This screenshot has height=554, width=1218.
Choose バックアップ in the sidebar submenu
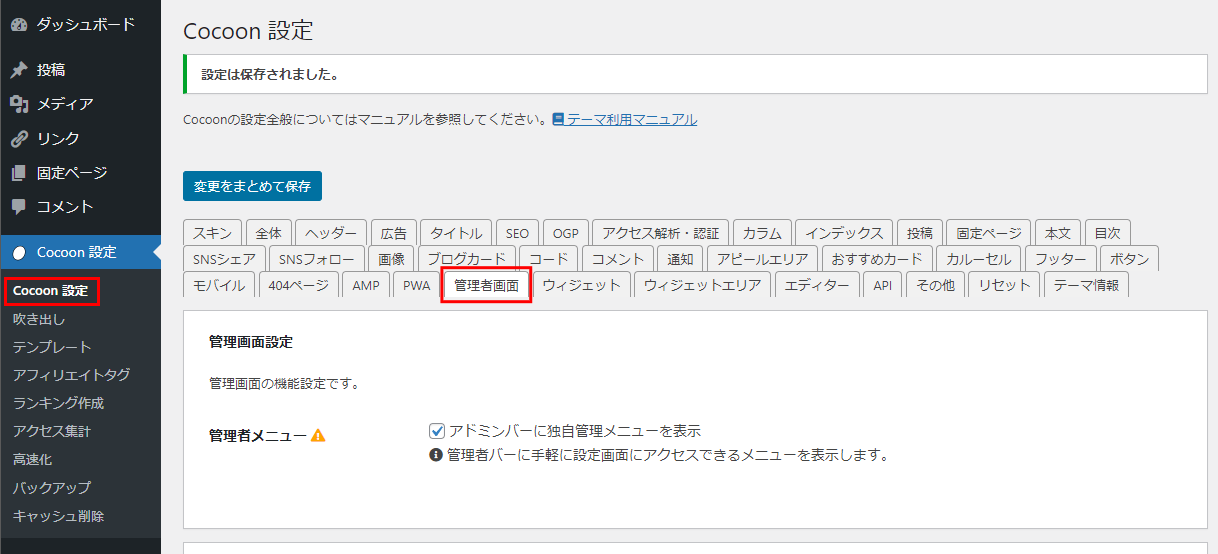[x=52, y=488]
